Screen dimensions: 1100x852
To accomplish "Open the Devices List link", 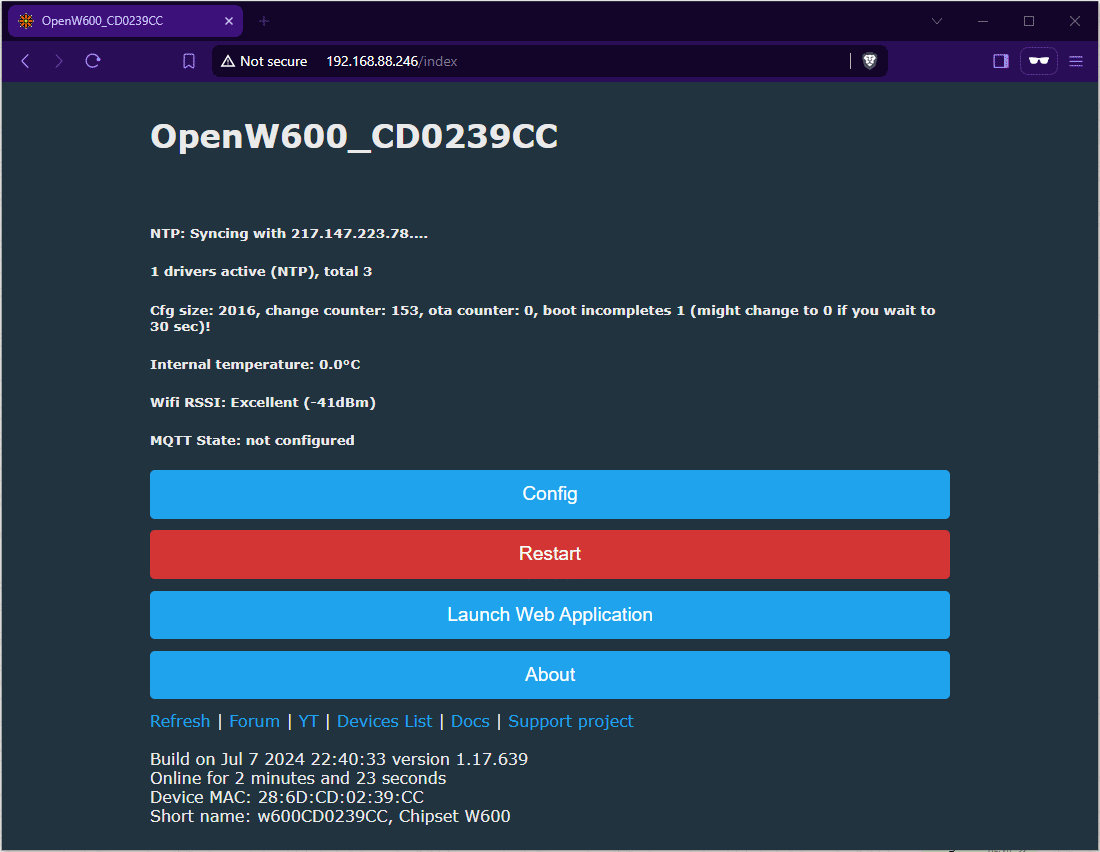I will pyautogui.click(x=384, y=721).
